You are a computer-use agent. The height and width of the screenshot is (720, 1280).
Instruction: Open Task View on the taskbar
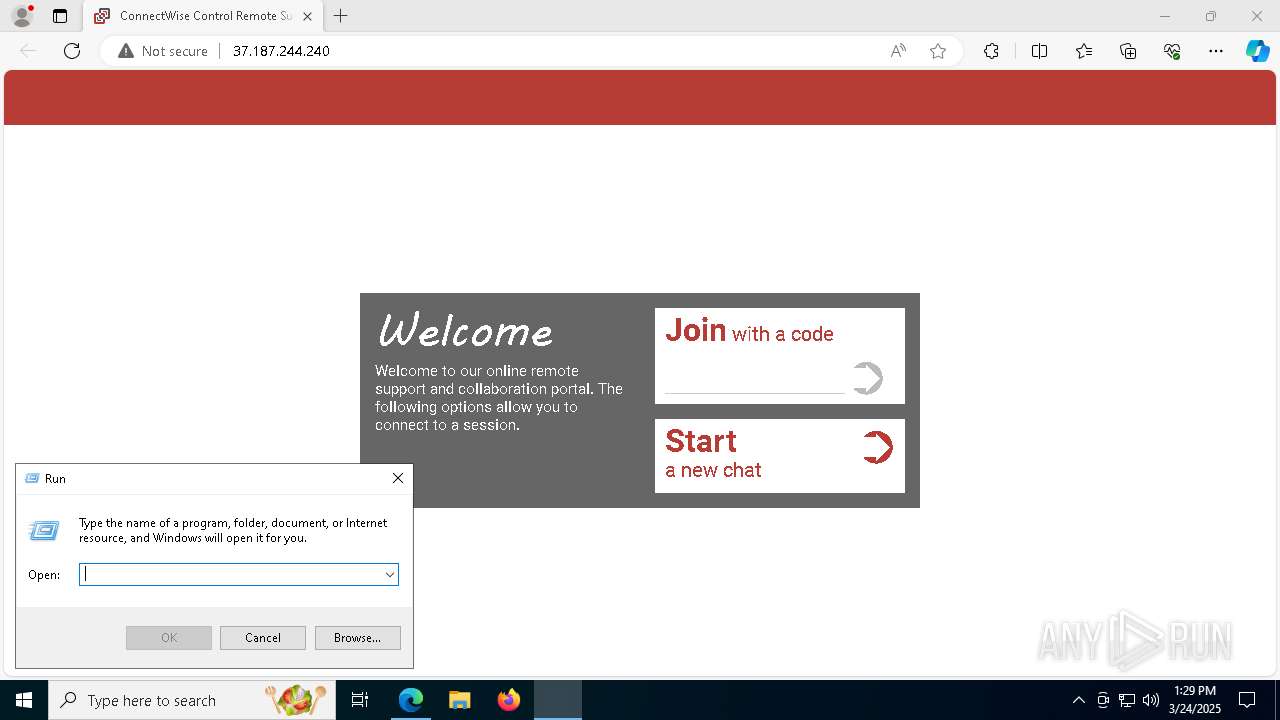[360, 700]
